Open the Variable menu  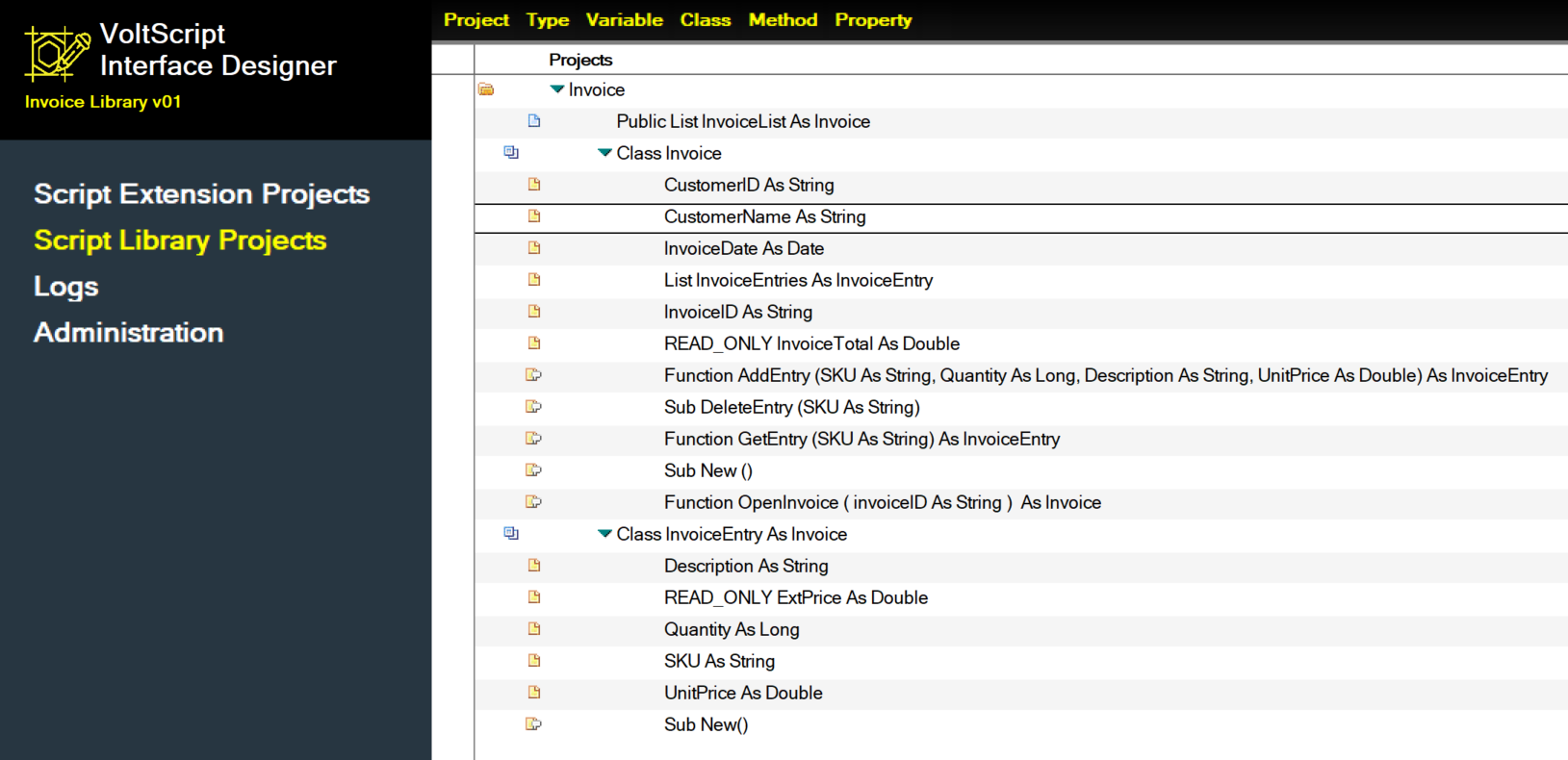625,20
